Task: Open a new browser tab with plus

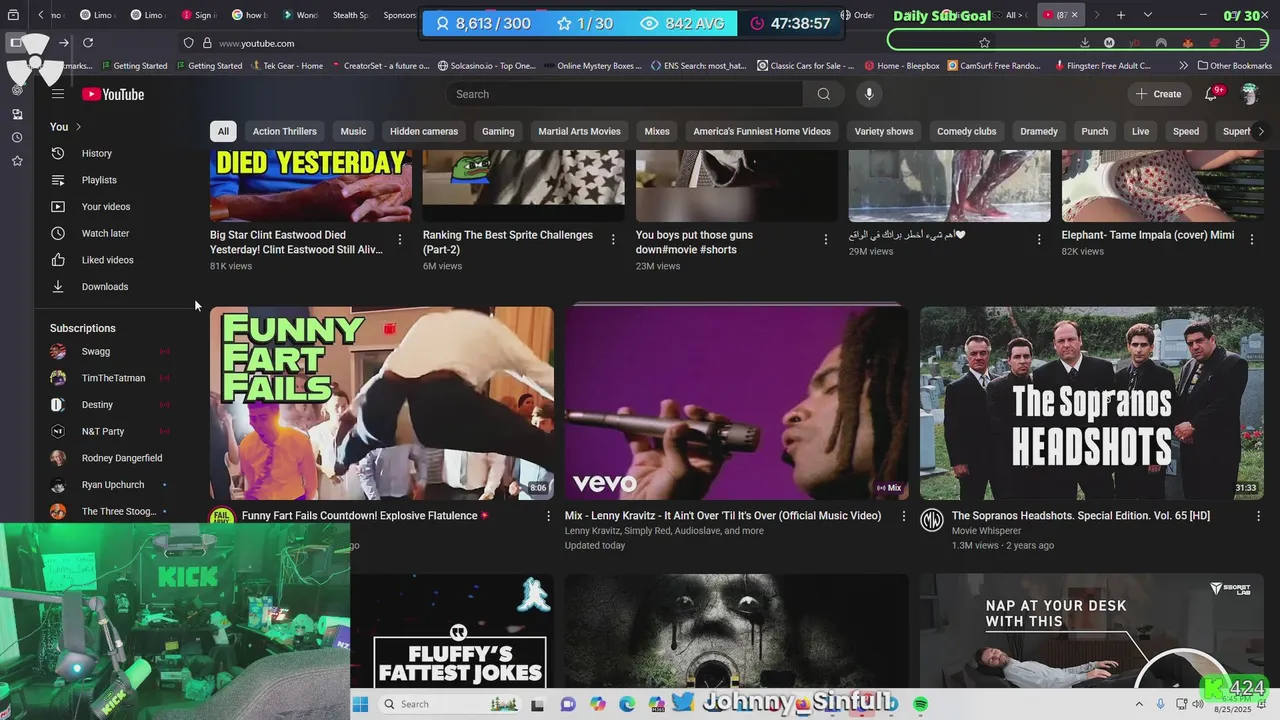Action: click(x=1121, y=15)
